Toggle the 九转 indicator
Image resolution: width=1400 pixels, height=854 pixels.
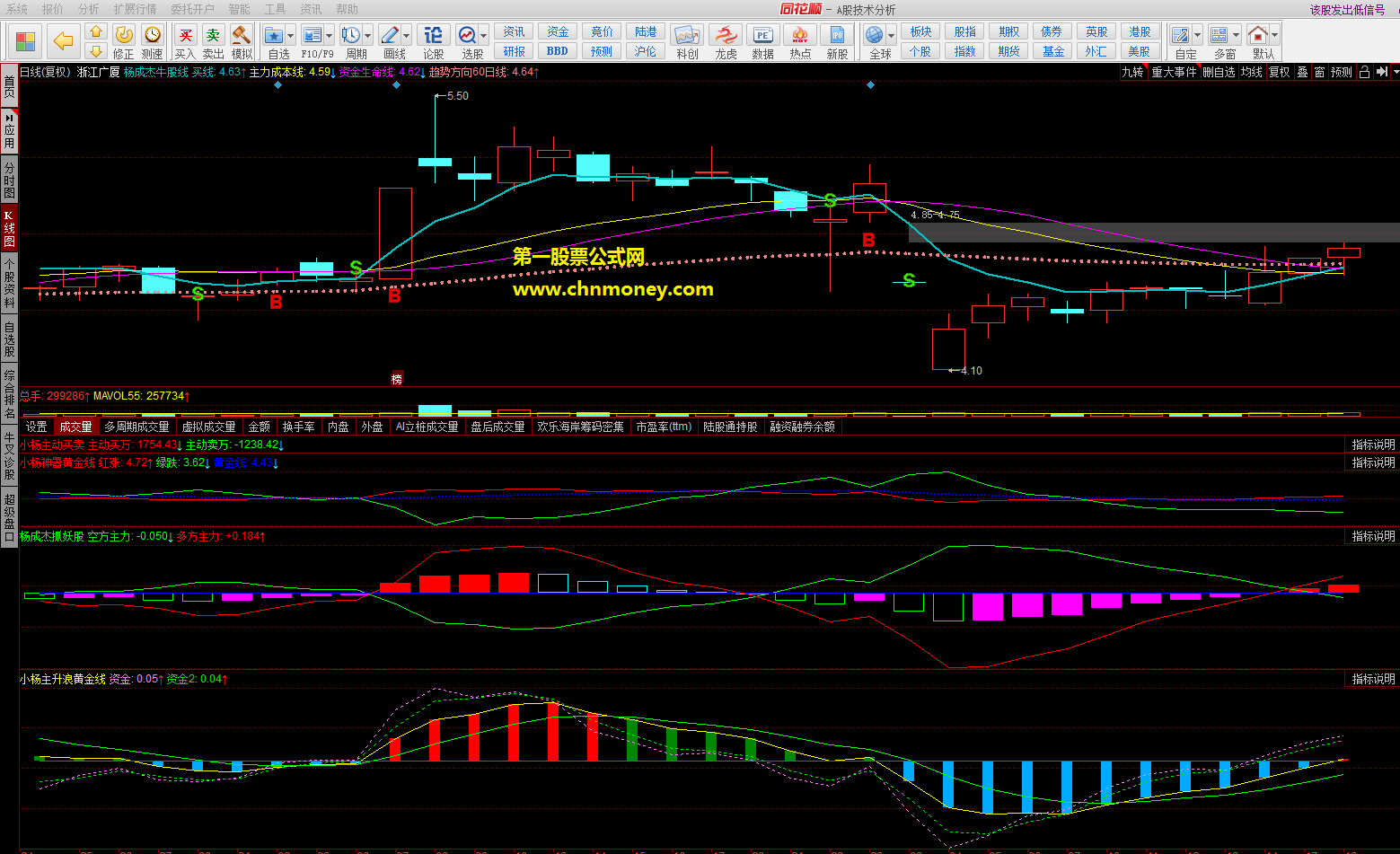1133,72
